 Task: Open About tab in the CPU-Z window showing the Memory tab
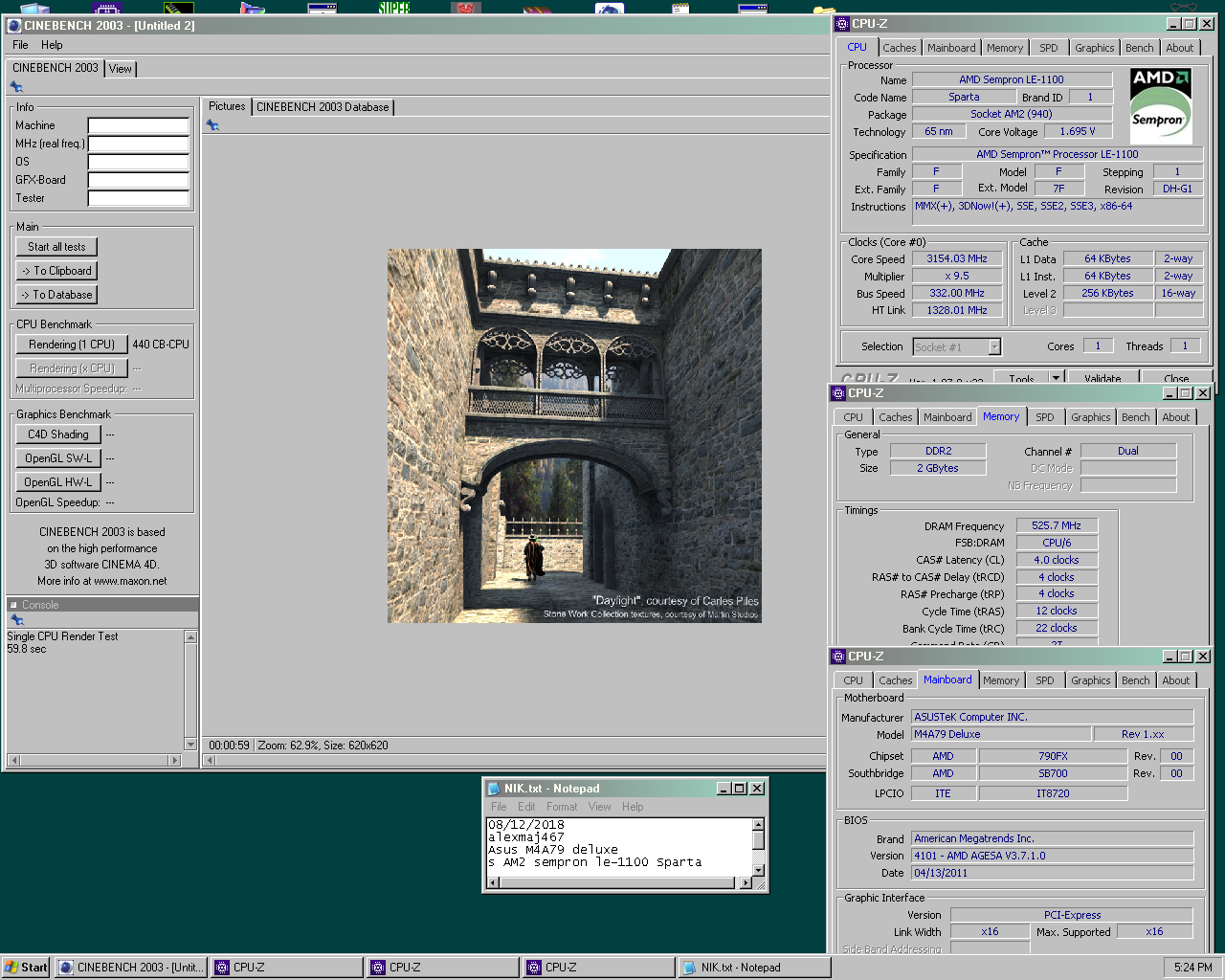pos(1176,417)
